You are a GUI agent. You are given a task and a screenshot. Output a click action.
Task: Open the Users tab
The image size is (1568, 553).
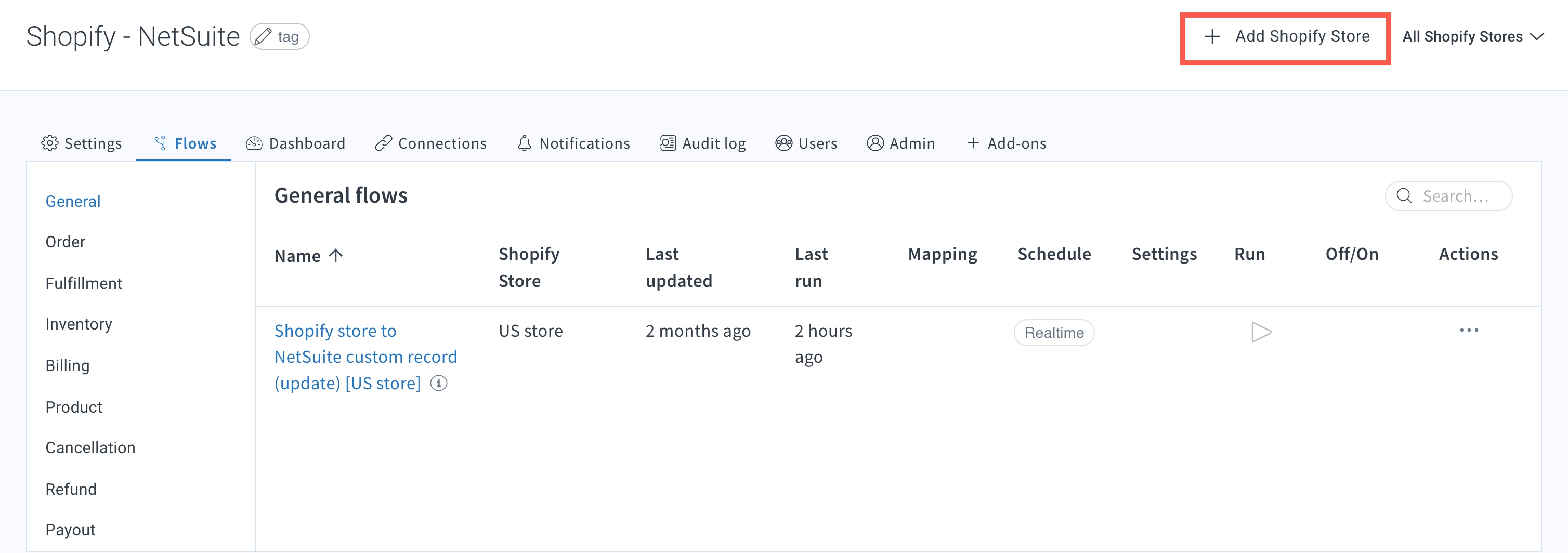tap(806, 143)
